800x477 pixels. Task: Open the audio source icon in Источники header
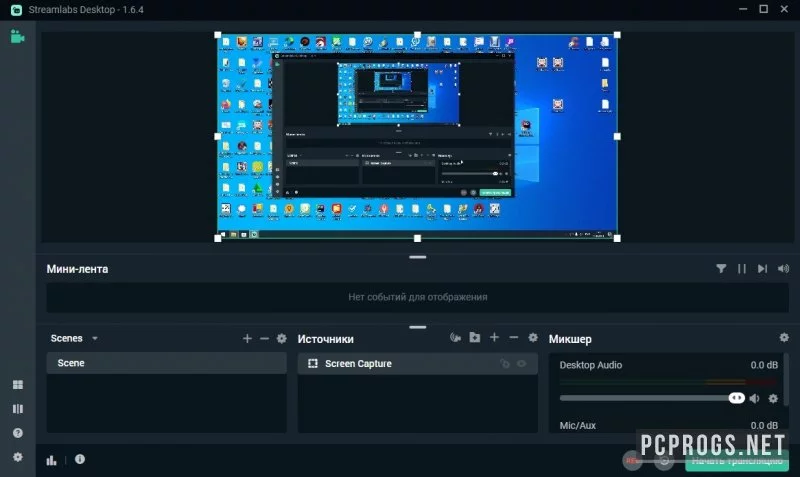tap(456, 337)
